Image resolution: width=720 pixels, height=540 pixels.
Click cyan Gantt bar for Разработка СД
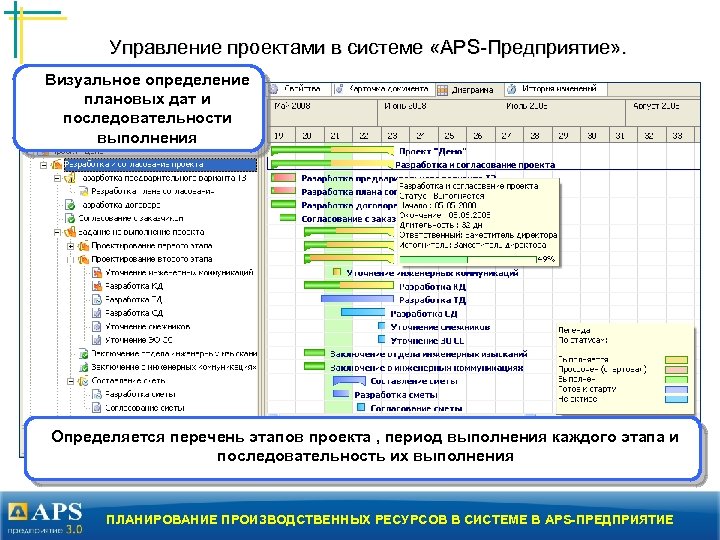tap(363, 313)
